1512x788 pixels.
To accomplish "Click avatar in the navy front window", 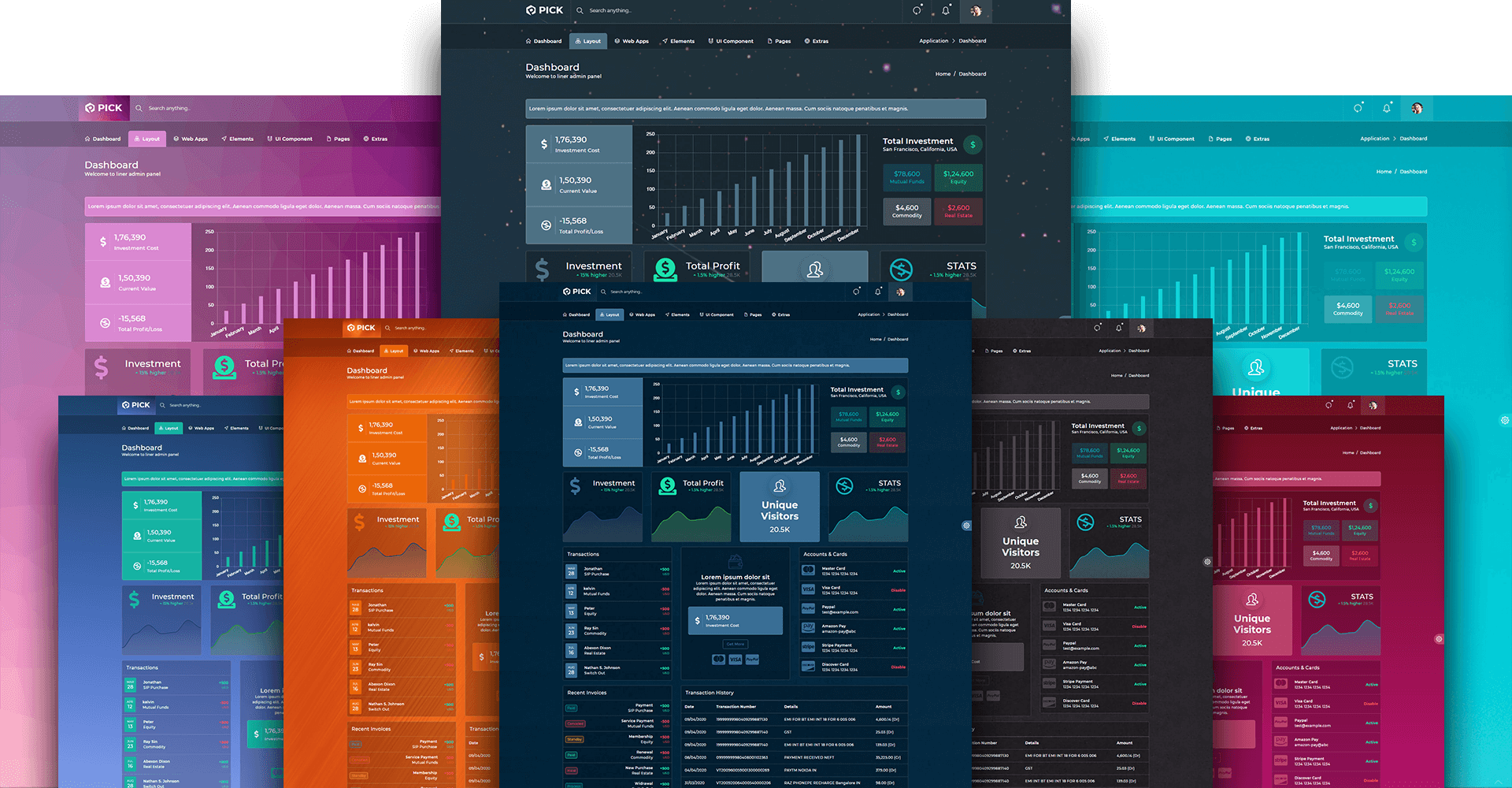I will coord(900,292).
